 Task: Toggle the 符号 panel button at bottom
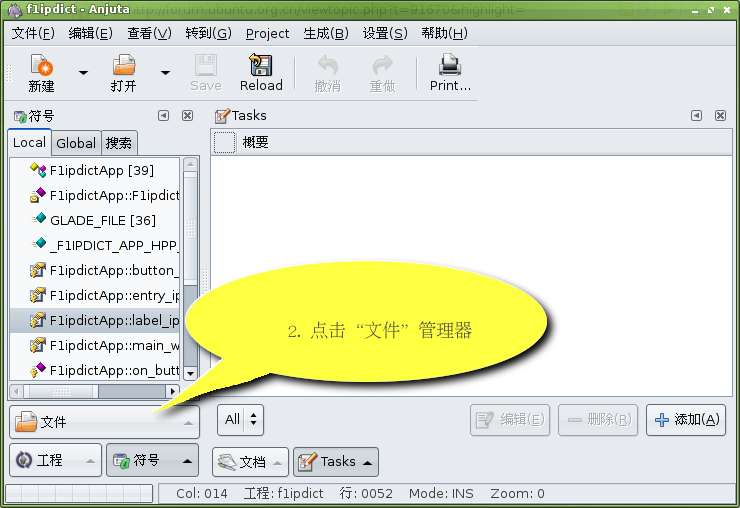point(153,460)
